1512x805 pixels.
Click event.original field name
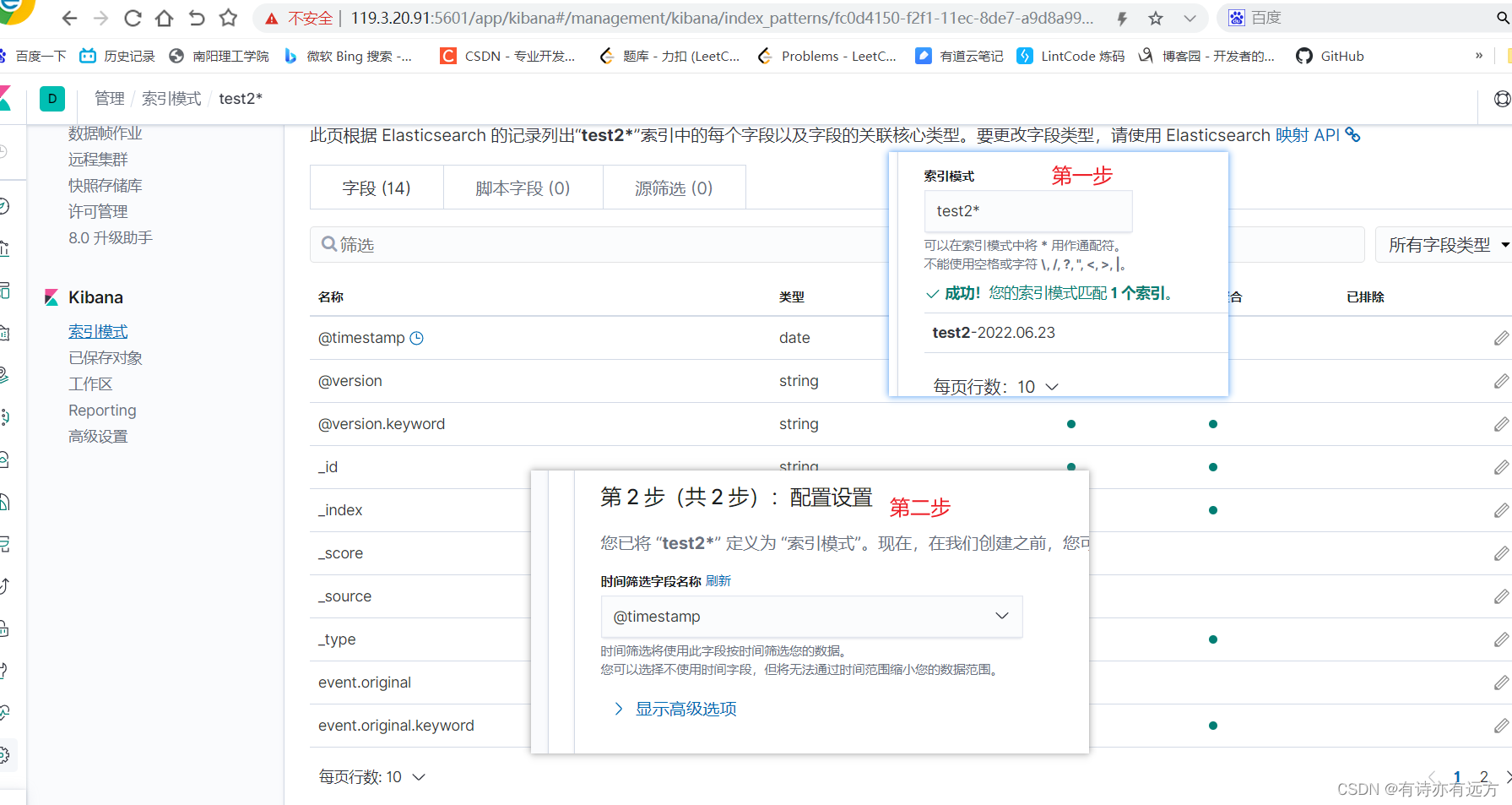[x=365, y=683]
